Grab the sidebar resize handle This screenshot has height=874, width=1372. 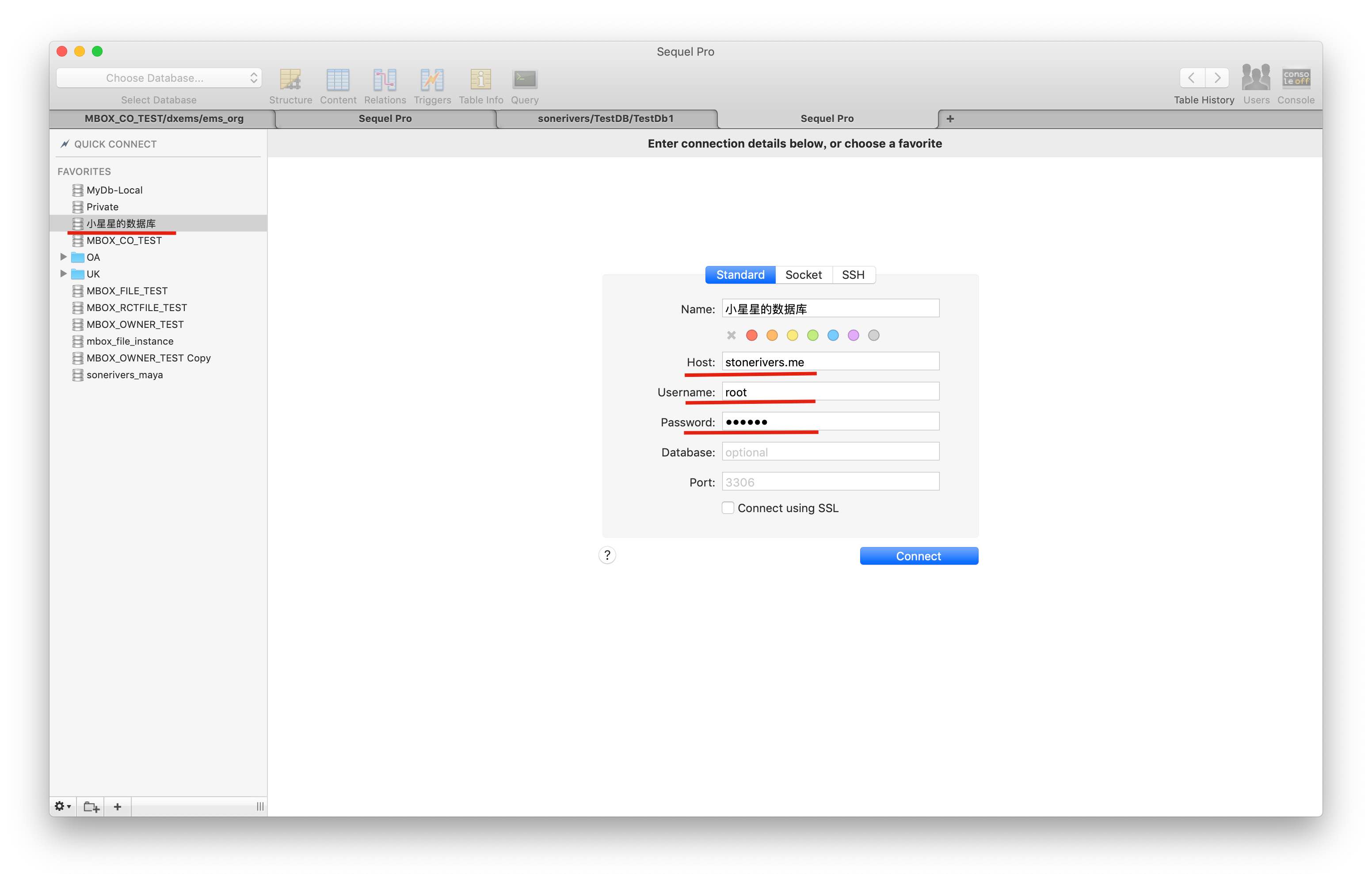click(x=260, y=806)
